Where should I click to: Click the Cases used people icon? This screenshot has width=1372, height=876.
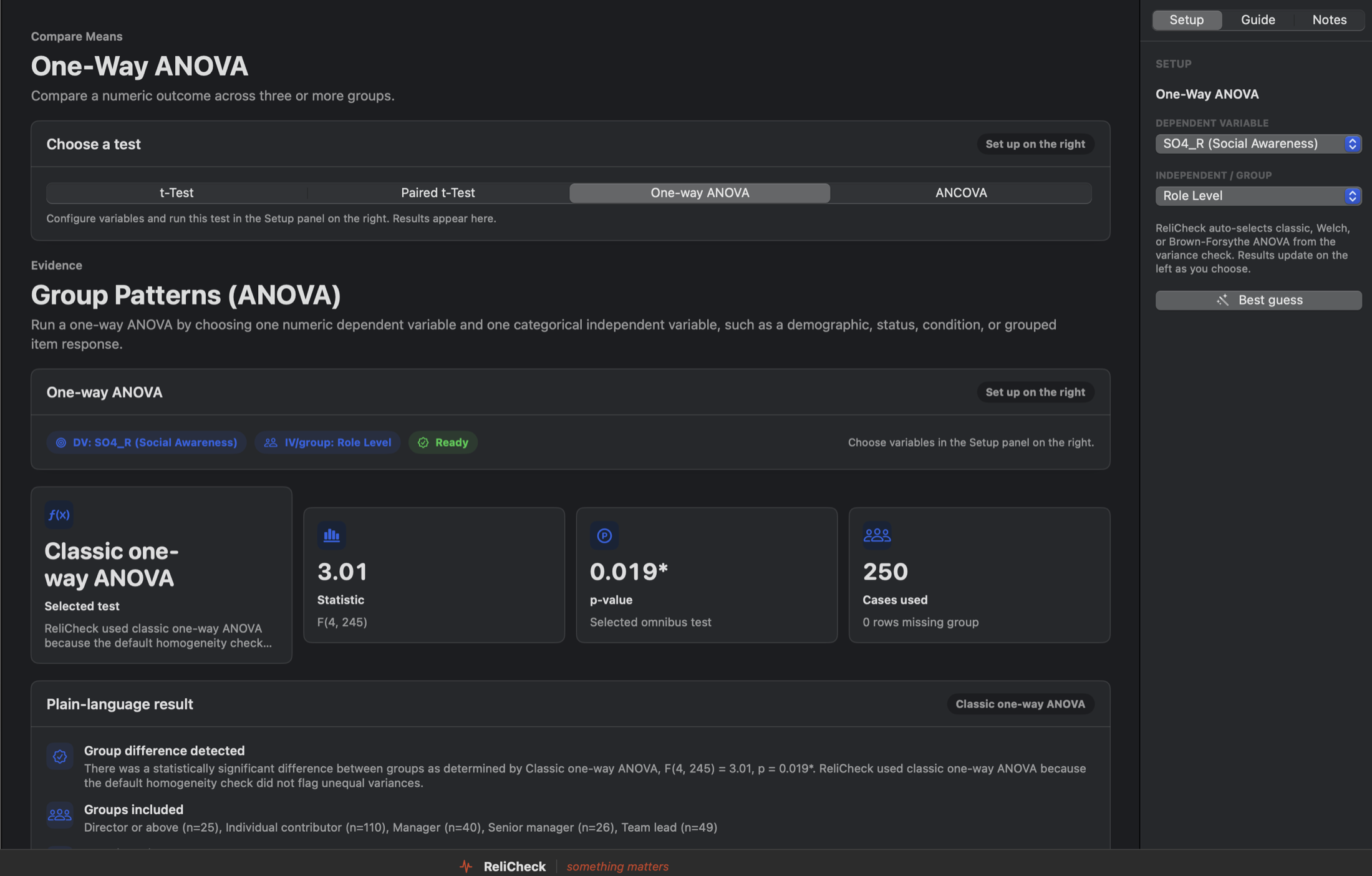pyautogui.click(x=877, y=535)
